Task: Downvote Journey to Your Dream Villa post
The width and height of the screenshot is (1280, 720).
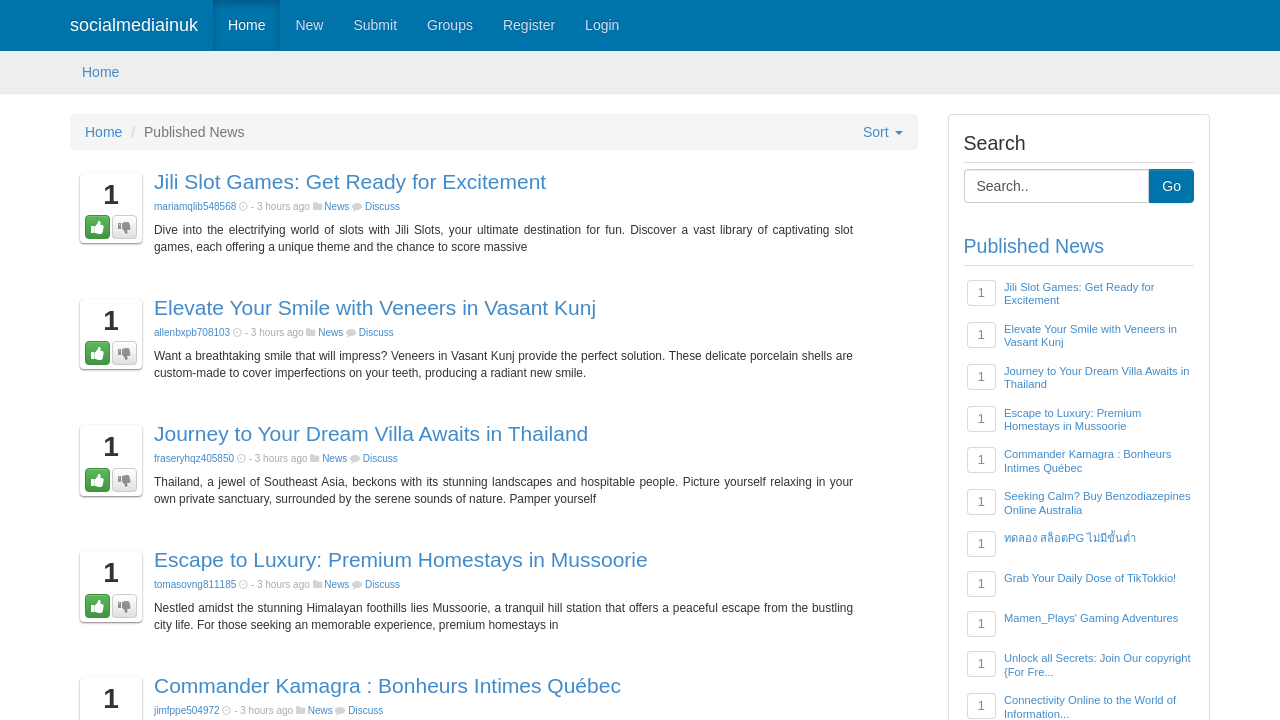Action: pos(124,480)
